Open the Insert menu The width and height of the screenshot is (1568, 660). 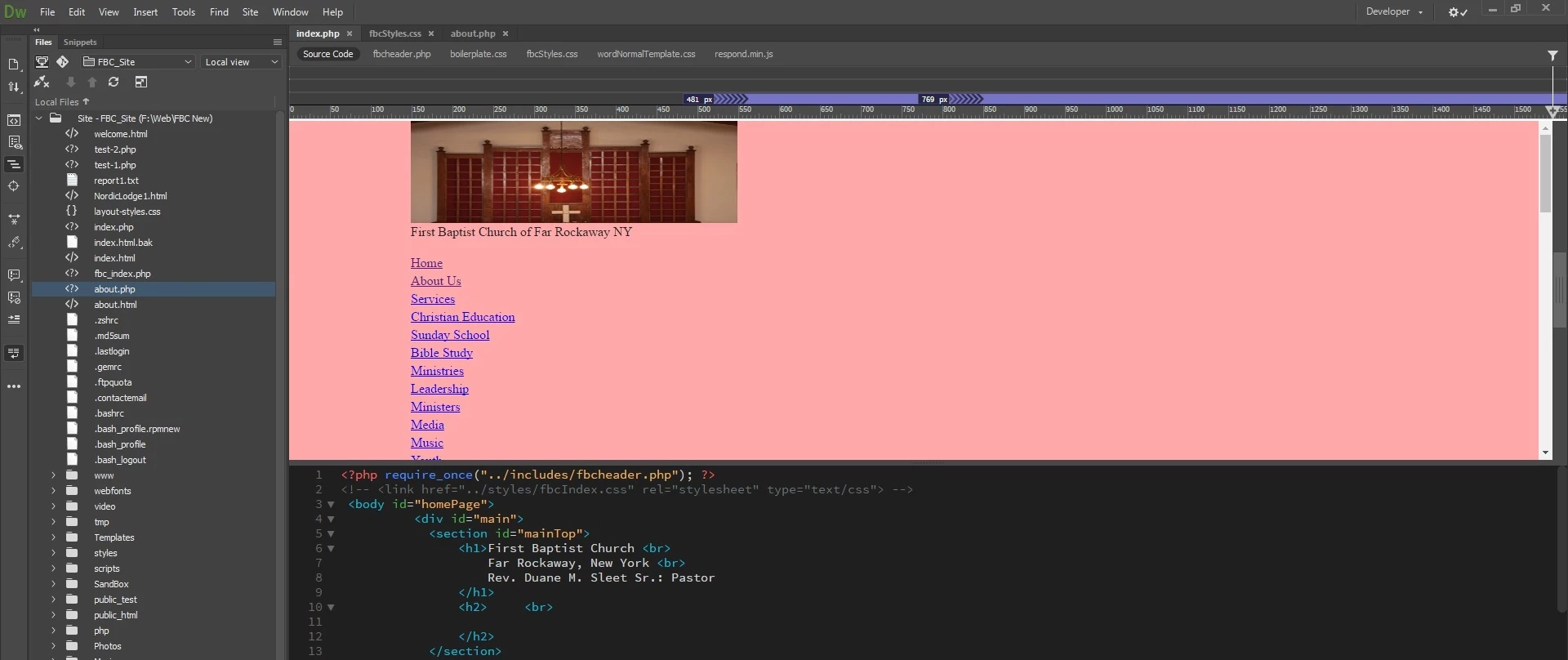click(x=145, y=12)
